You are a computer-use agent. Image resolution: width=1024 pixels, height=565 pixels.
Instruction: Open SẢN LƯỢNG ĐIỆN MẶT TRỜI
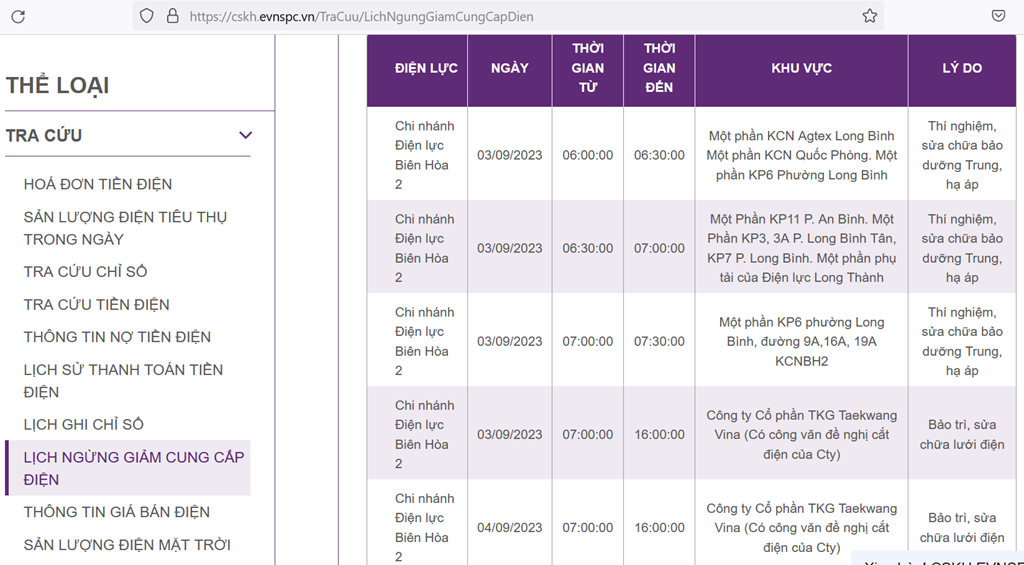(127, 545)
